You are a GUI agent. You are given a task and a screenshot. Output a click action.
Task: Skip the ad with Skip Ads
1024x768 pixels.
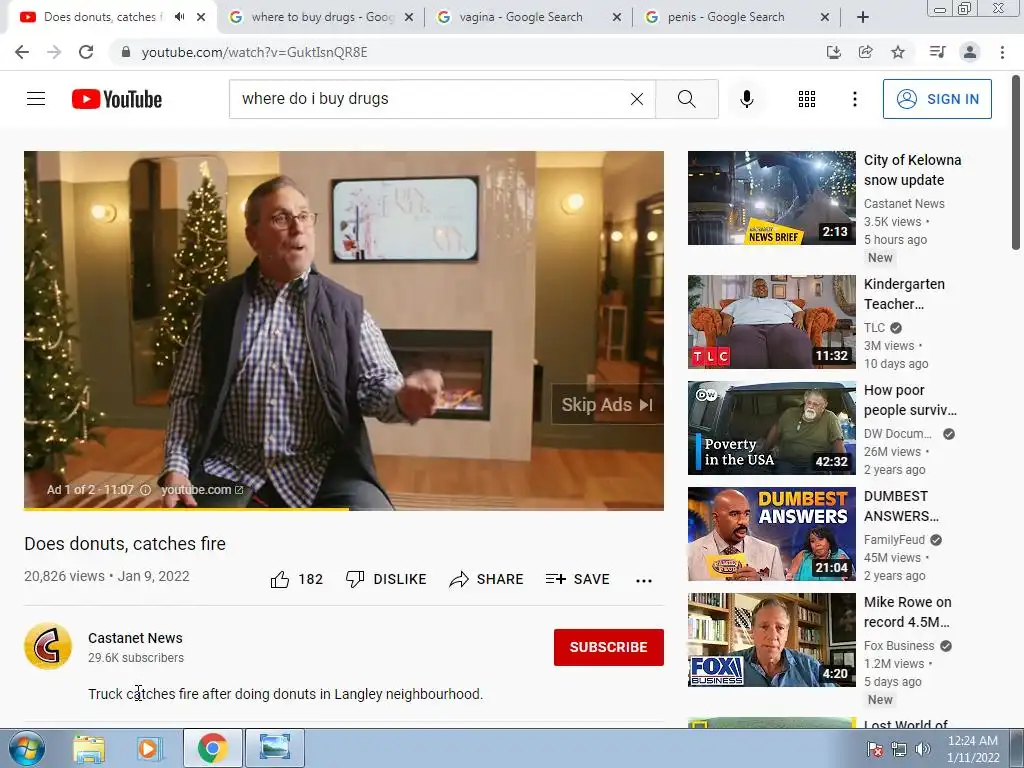[x=607, y=404]
